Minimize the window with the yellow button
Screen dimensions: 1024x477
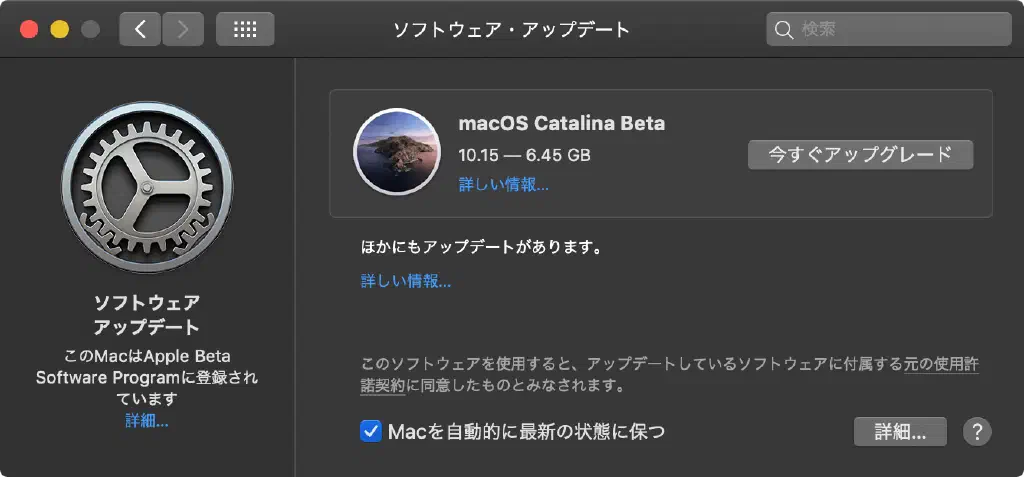pos(59,29)
